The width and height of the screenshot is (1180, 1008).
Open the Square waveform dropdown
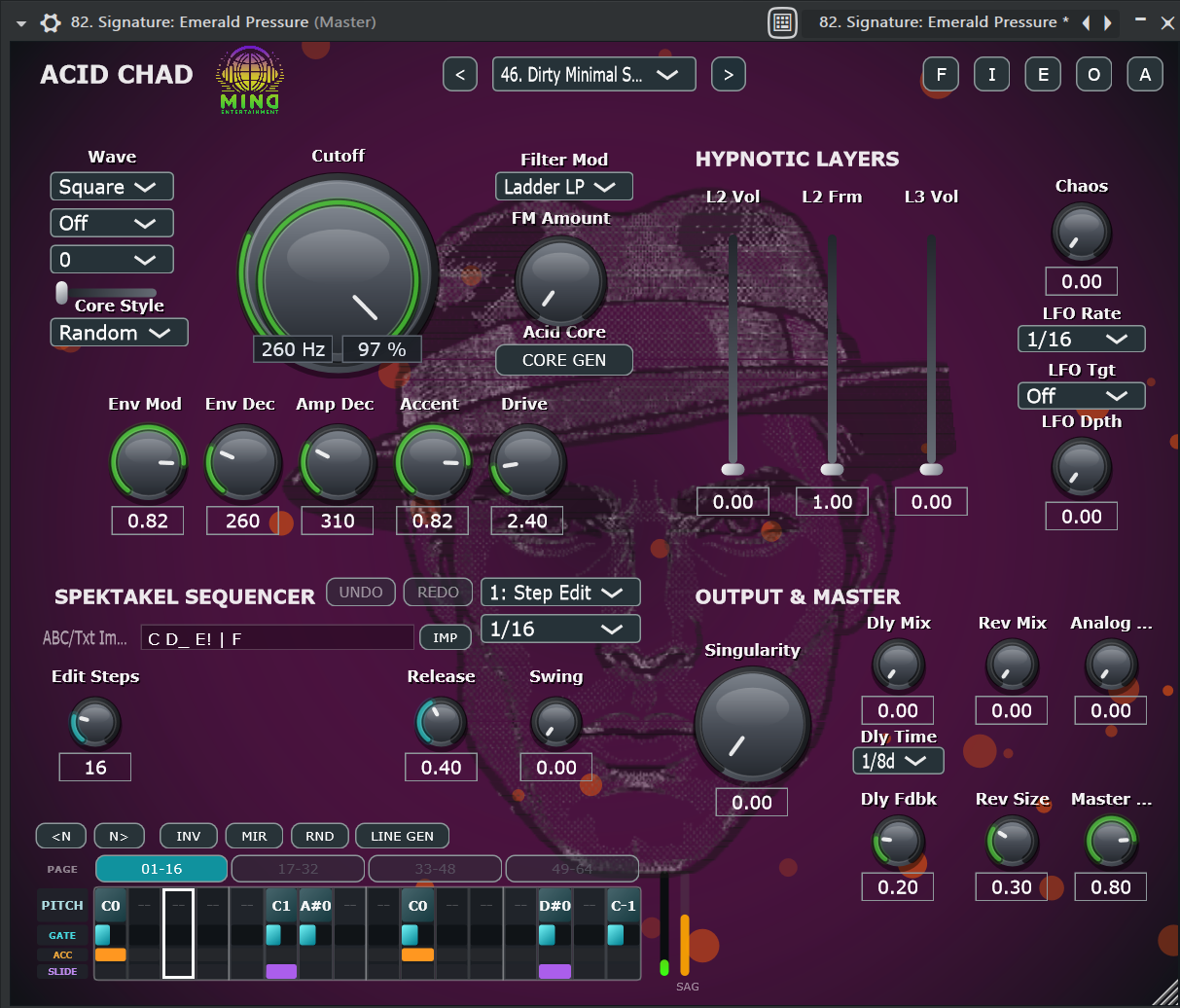click(112, 187)
